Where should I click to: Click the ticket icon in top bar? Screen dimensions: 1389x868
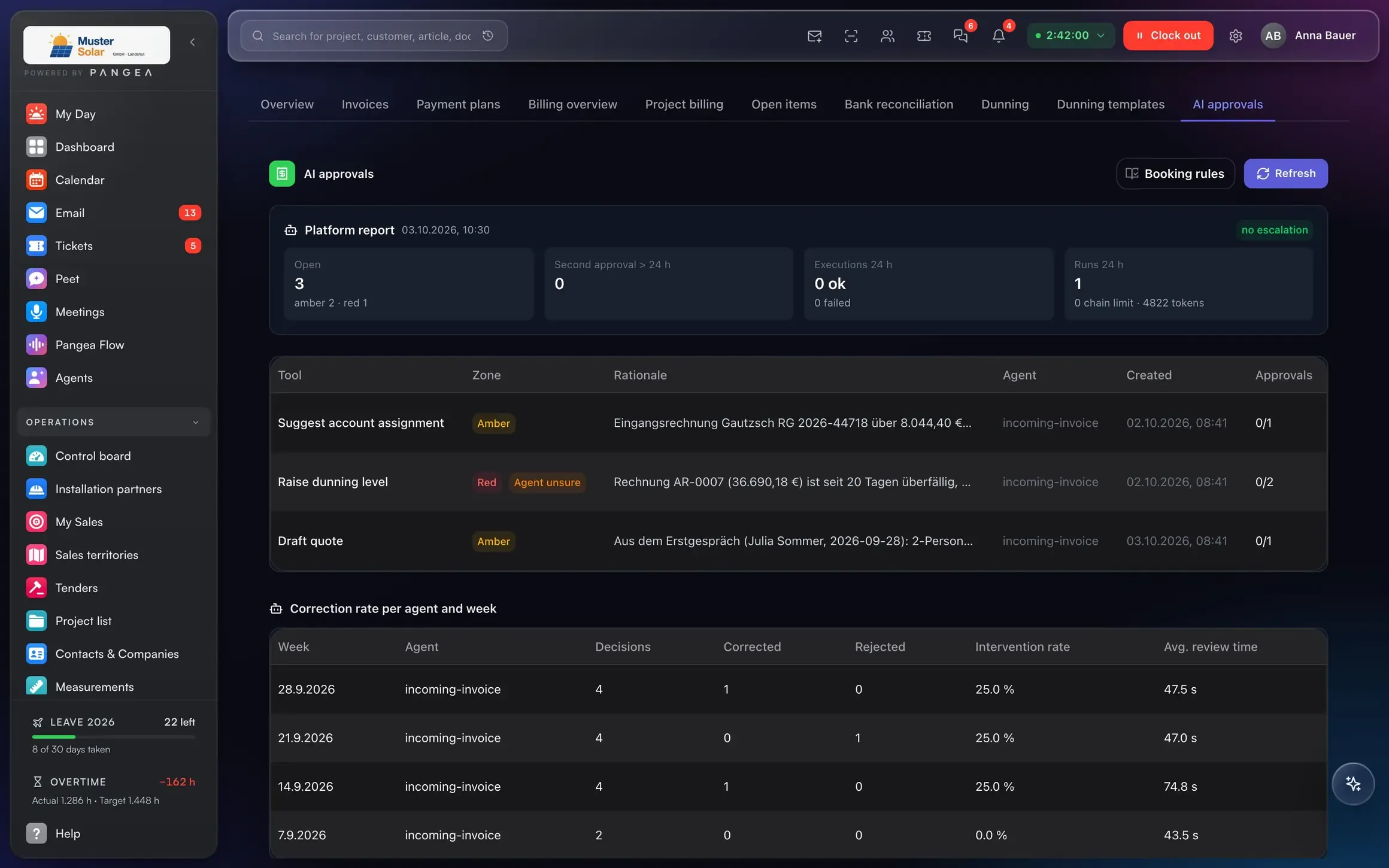coord(924,36)
